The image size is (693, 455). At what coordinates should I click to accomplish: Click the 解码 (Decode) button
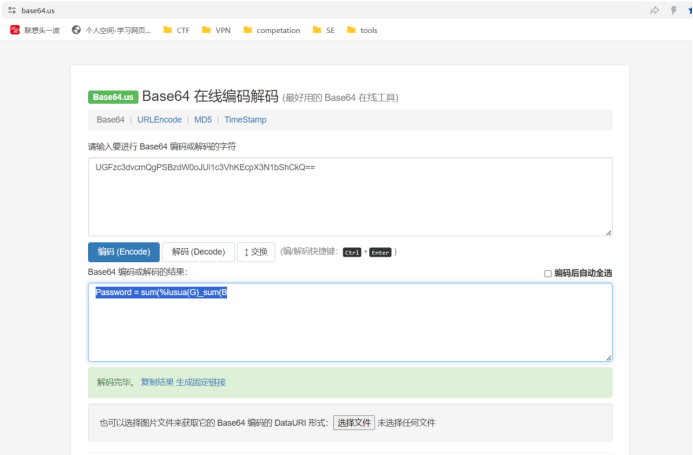[x=198, y=252]
